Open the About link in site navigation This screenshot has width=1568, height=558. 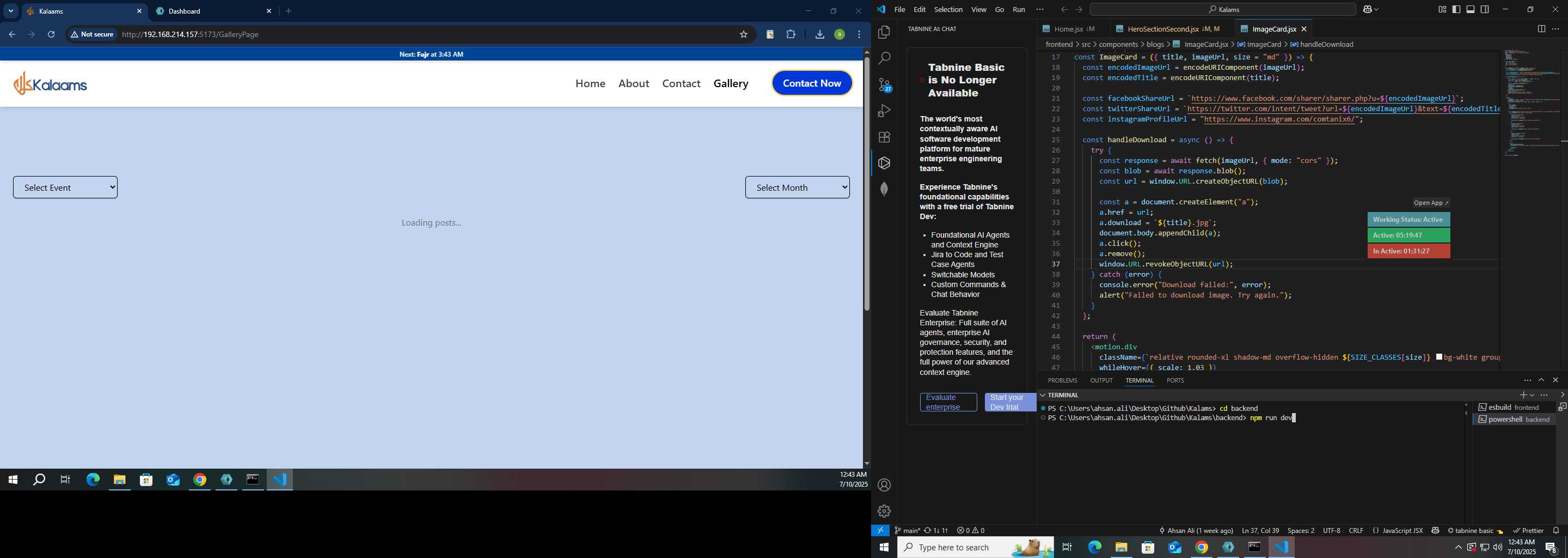click(634, 83)
